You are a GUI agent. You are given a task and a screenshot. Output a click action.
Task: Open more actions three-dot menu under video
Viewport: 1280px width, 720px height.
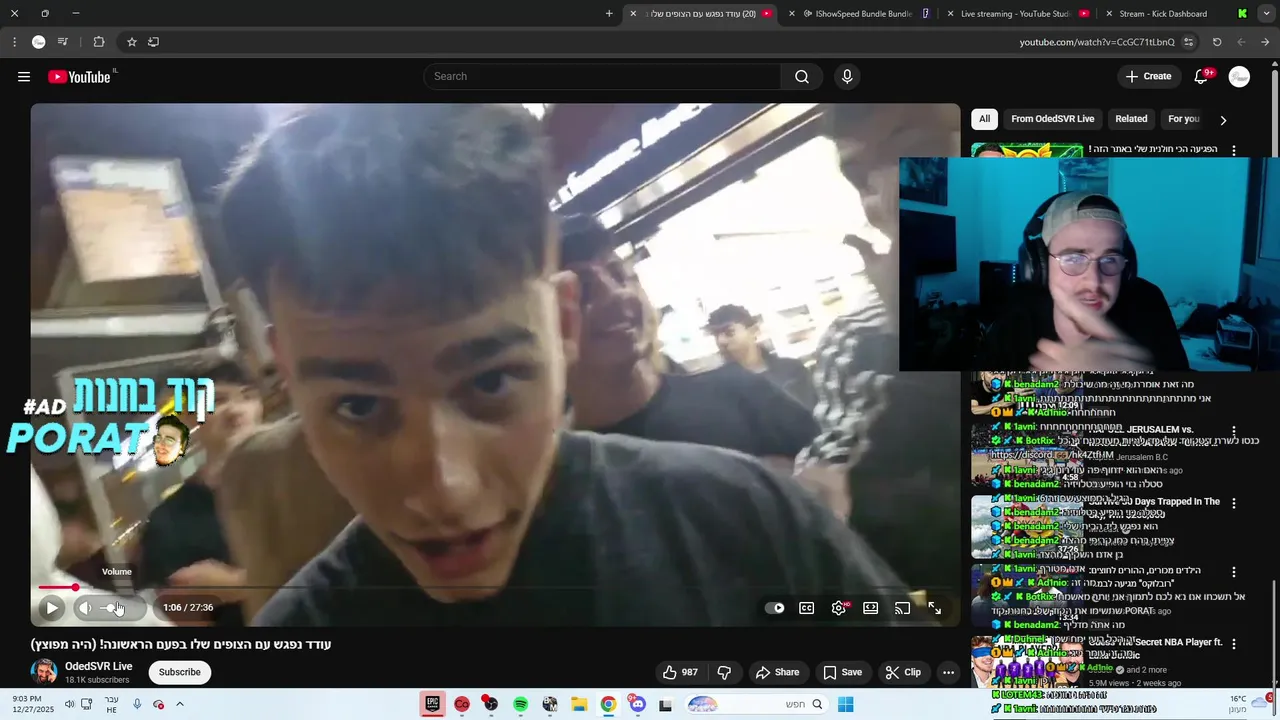pos(948,673)
